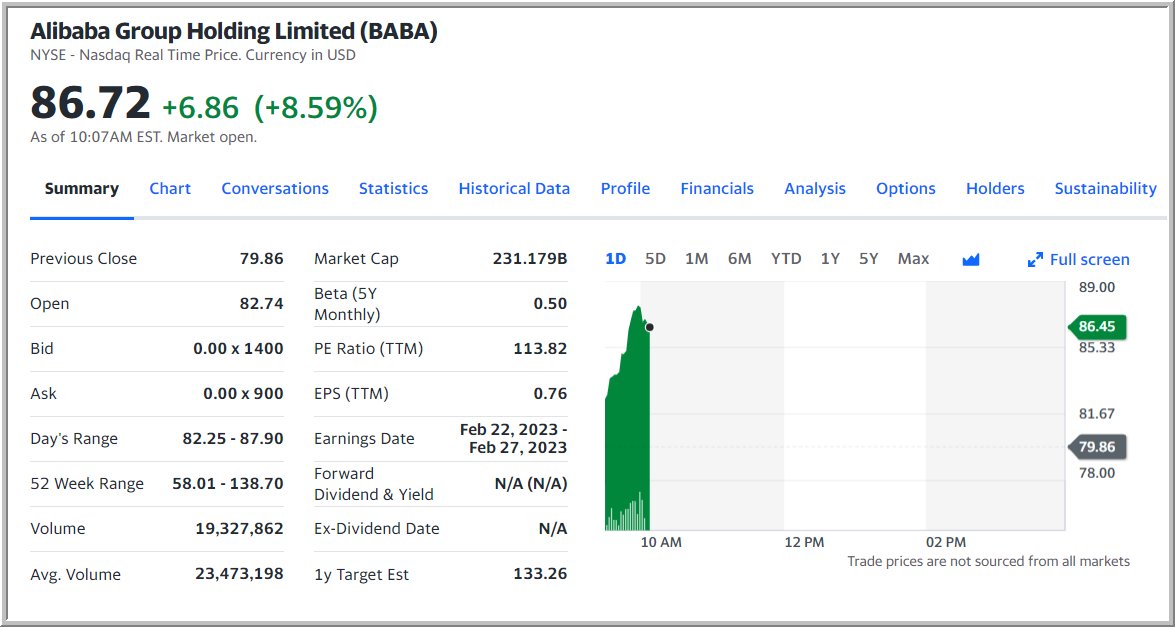This screenshot has width=1175, height=627.
Task: Click the 10 AM axis label
Action: tap(661, 542)
